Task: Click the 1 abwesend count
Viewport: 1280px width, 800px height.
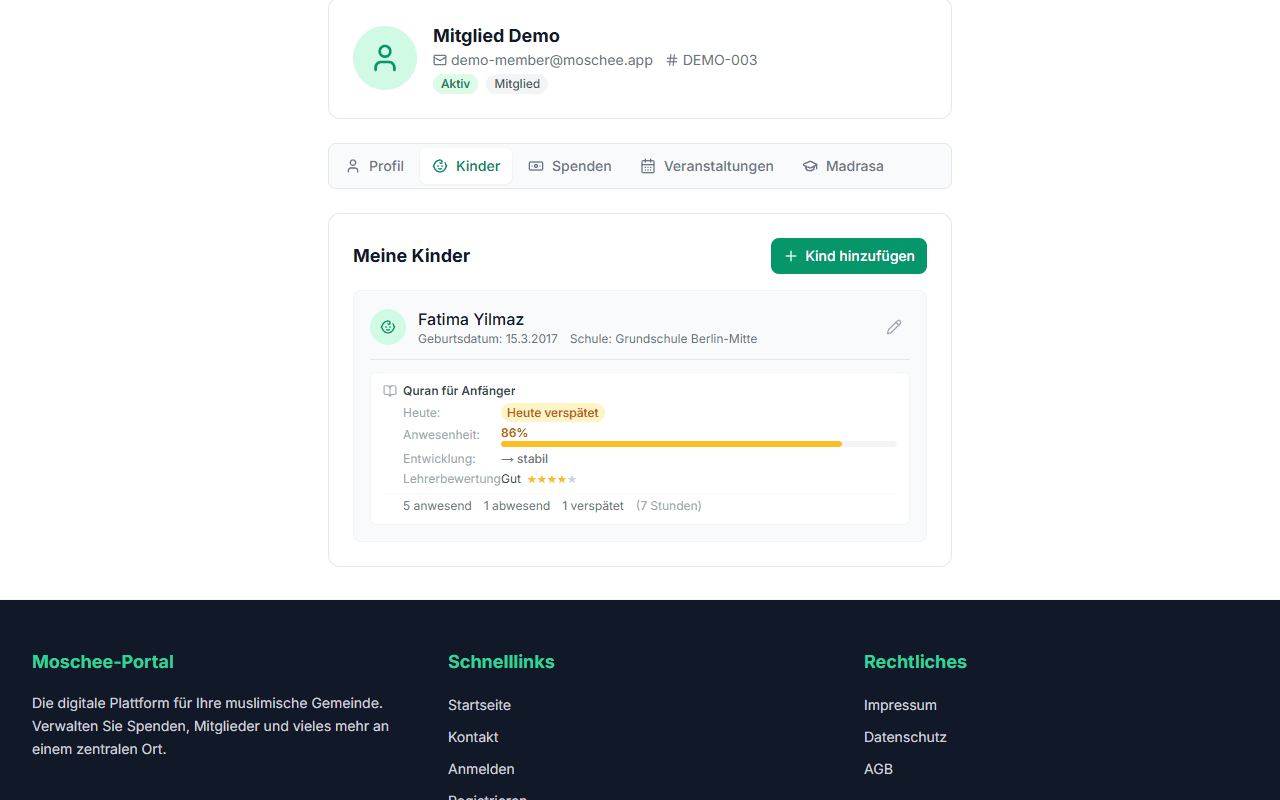Action: point(517,506)
